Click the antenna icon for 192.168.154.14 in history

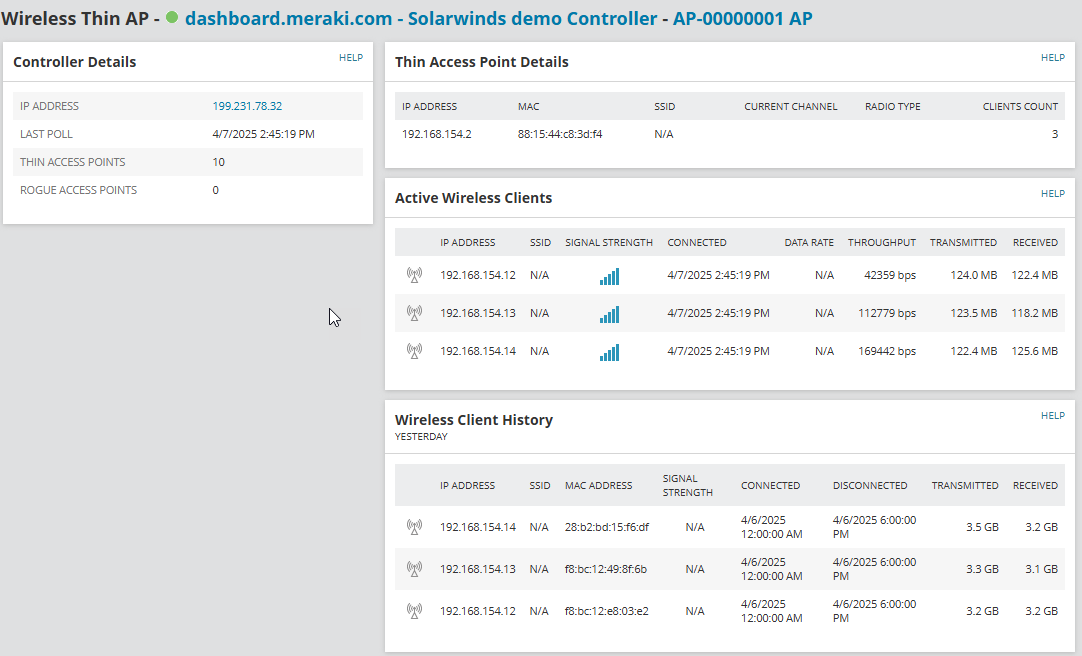pyautogui.click(x=414, y=526)
